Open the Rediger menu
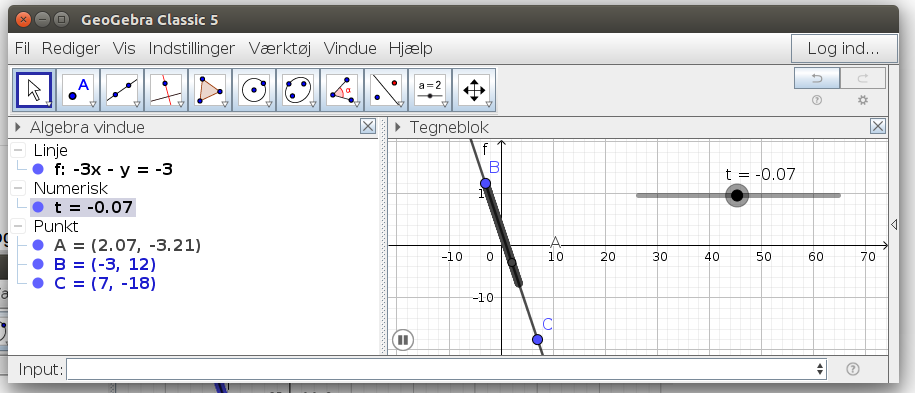Viewport: 915px width, 393px height. pyautogui.click(x=71, y=48)
